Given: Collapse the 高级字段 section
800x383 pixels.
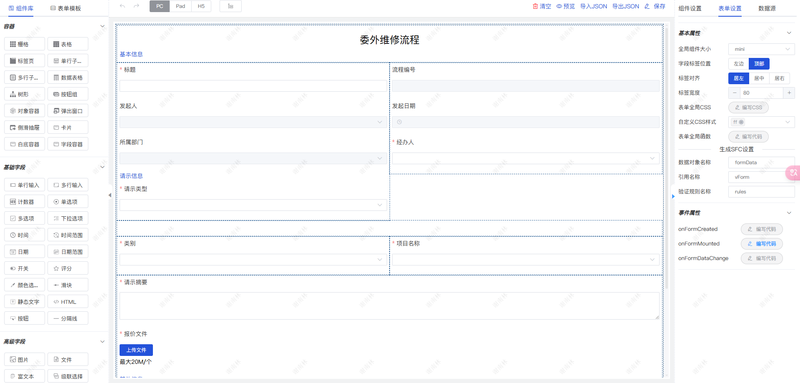Looking at the screenshot, I should coord(102,341).
